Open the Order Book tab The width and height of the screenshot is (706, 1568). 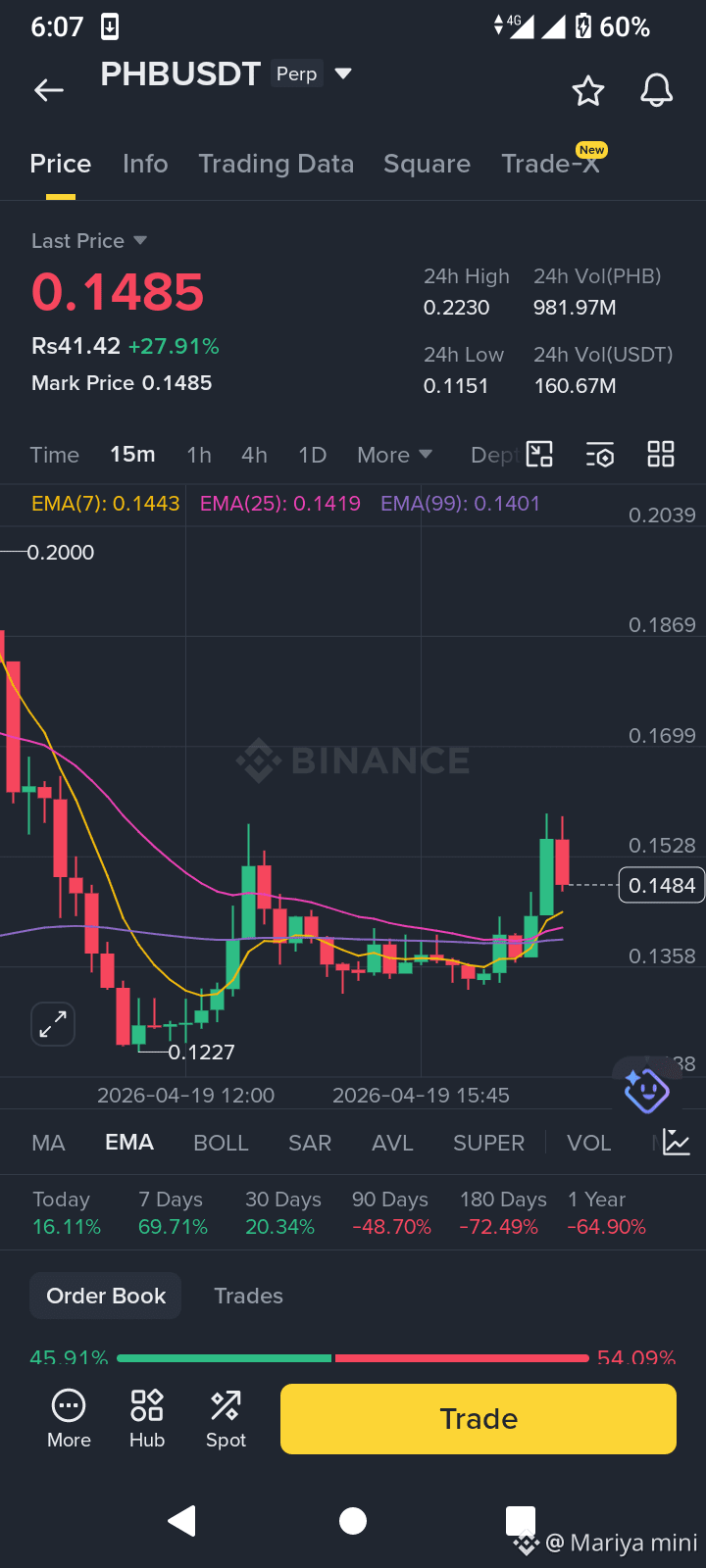(x=106, y=1296)
